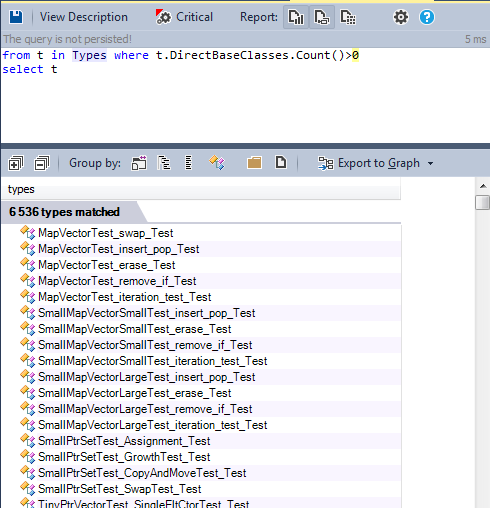Toggle the first Report chart icon
This screenshot has width=490, height=508.
[296, 17]
